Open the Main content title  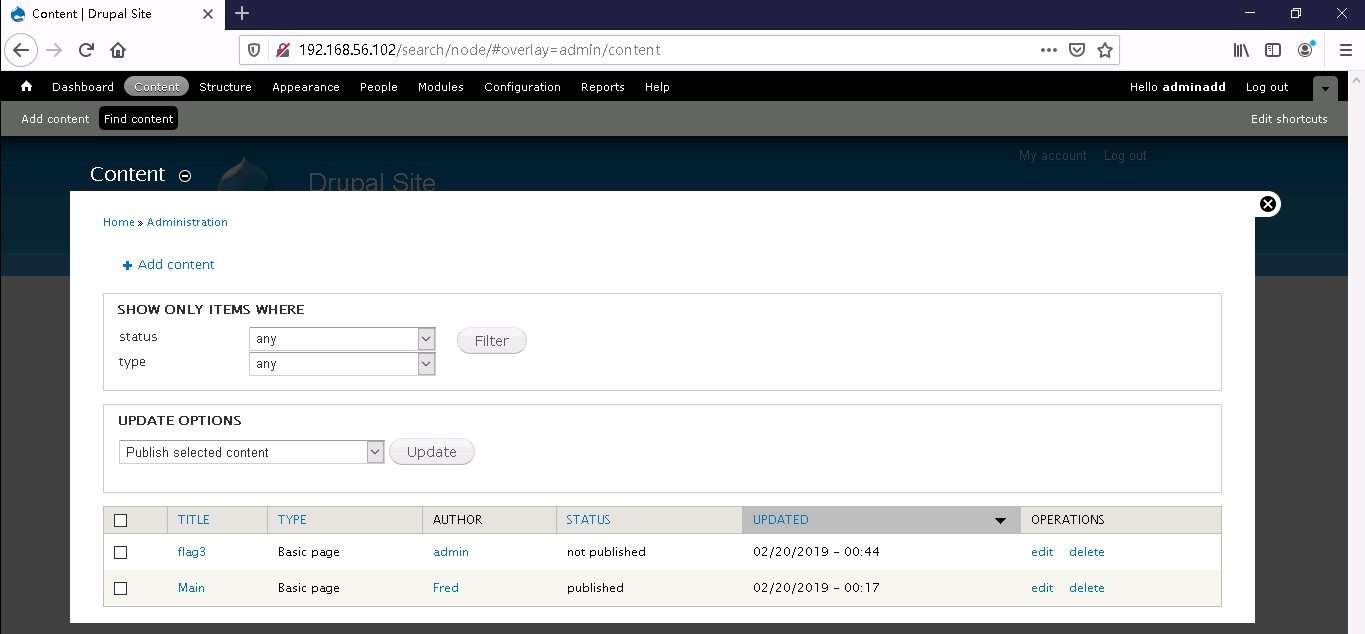(x=191, y=588)
